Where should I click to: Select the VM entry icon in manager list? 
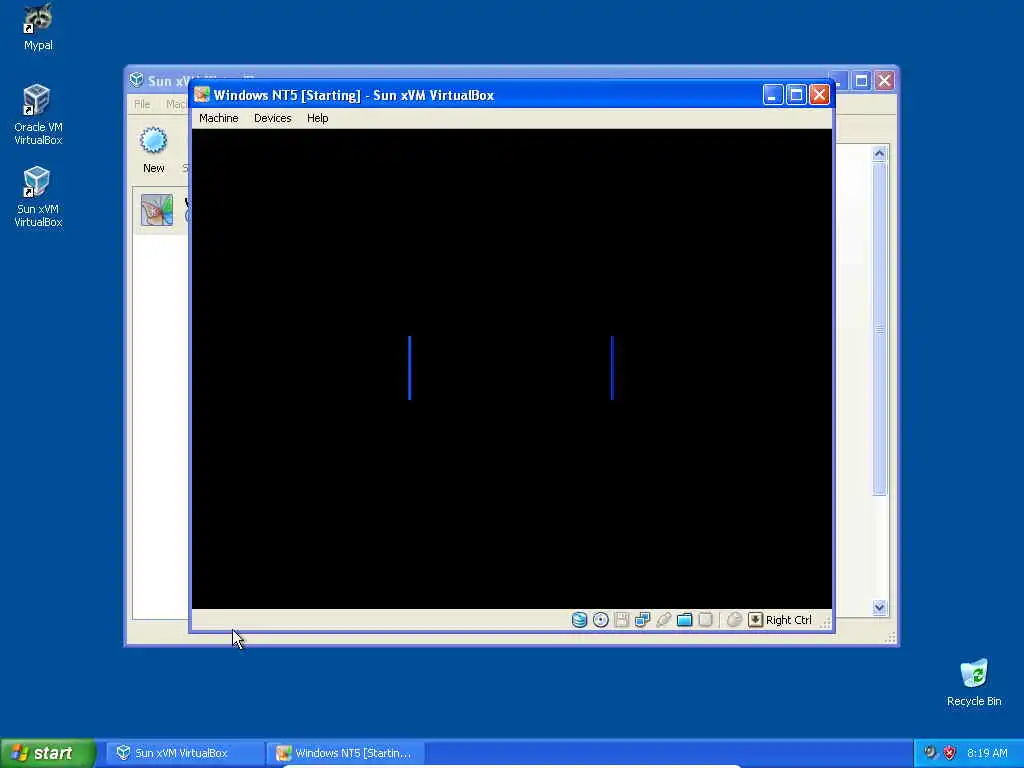[157, 210]
